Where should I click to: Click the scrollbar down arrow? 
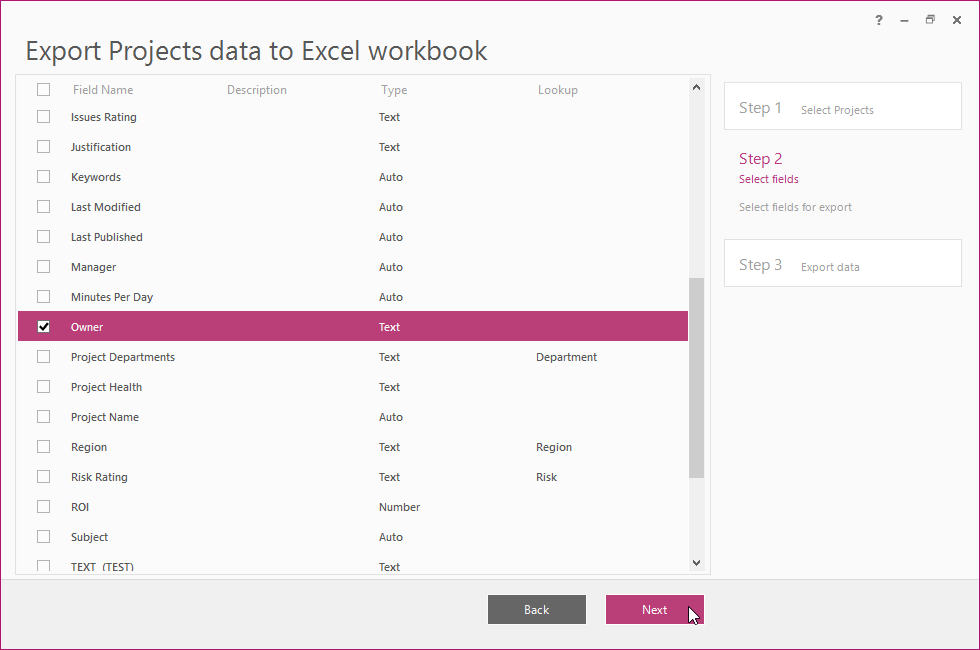[697, 563]
